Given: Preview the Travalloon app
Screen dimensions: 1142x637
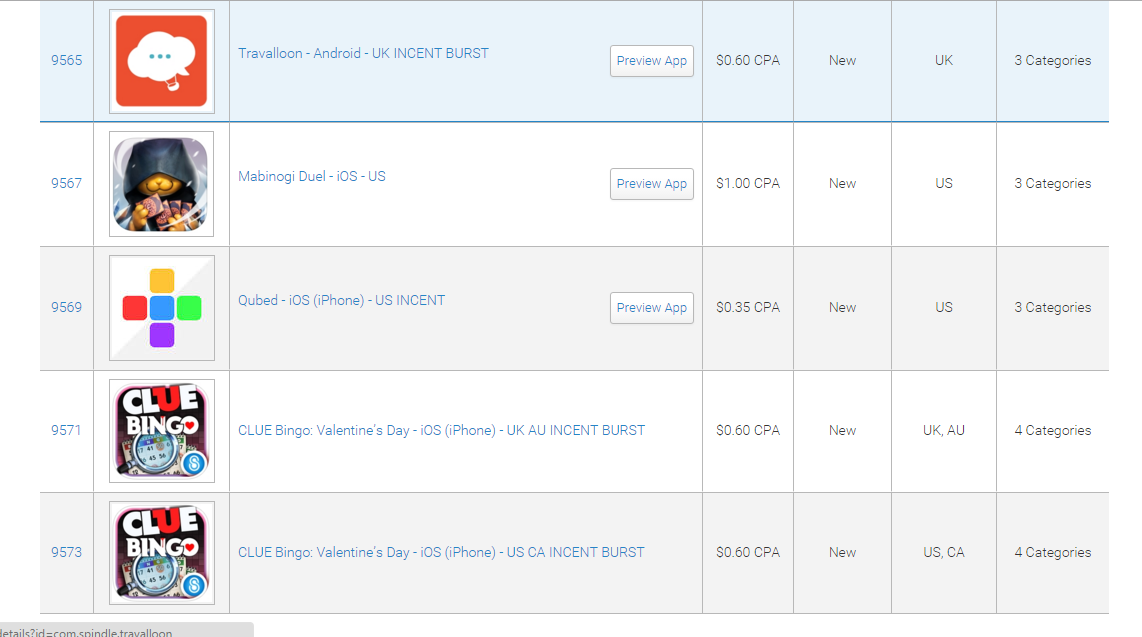Looking at the screenshot, I should [651, 61].
